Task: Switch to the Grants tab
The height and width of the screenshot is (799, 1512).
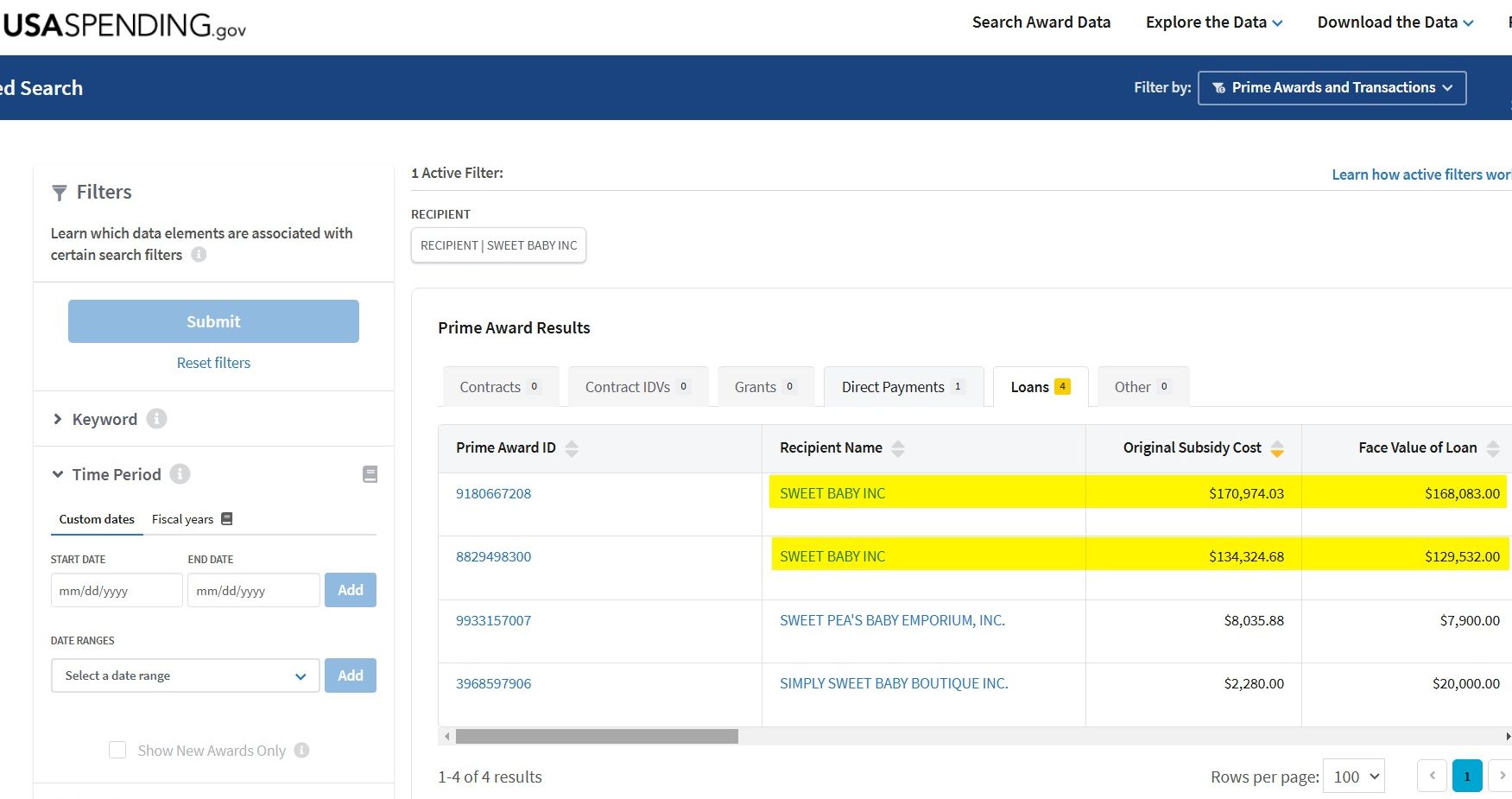Action: tap(766, 387)
